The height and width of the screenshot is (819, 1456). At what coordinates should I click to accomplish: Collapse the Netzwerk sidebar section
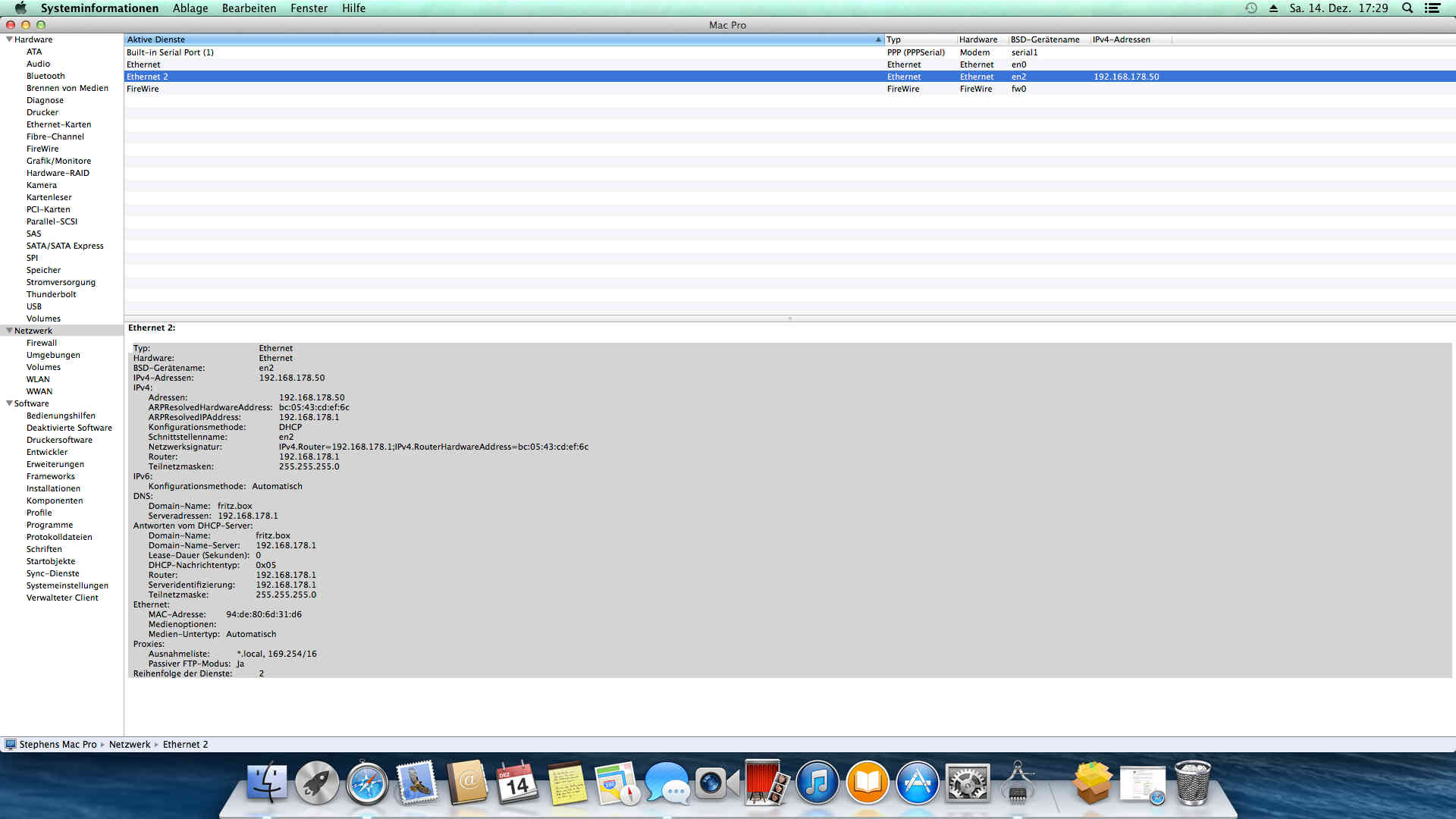9,331
